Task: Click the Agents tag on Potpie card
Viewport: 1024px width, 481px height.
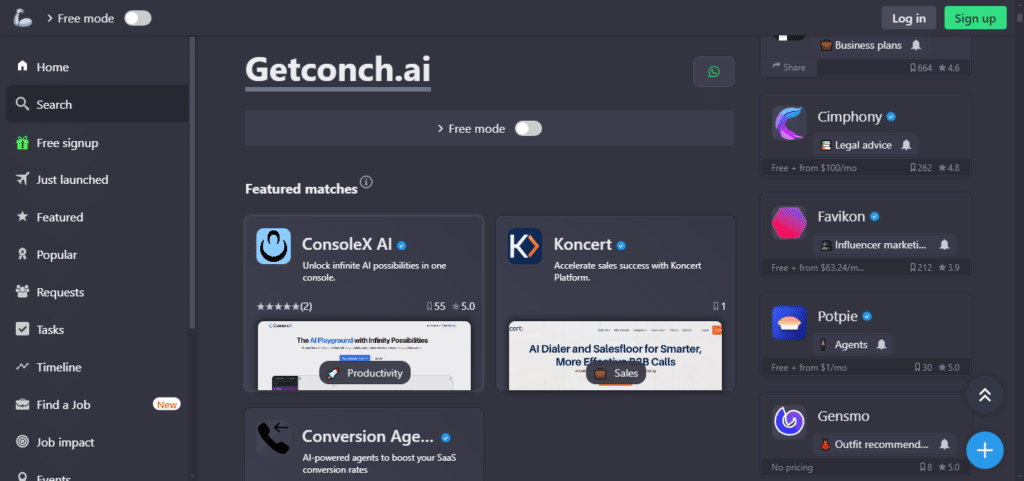Action: click(843, 344)
